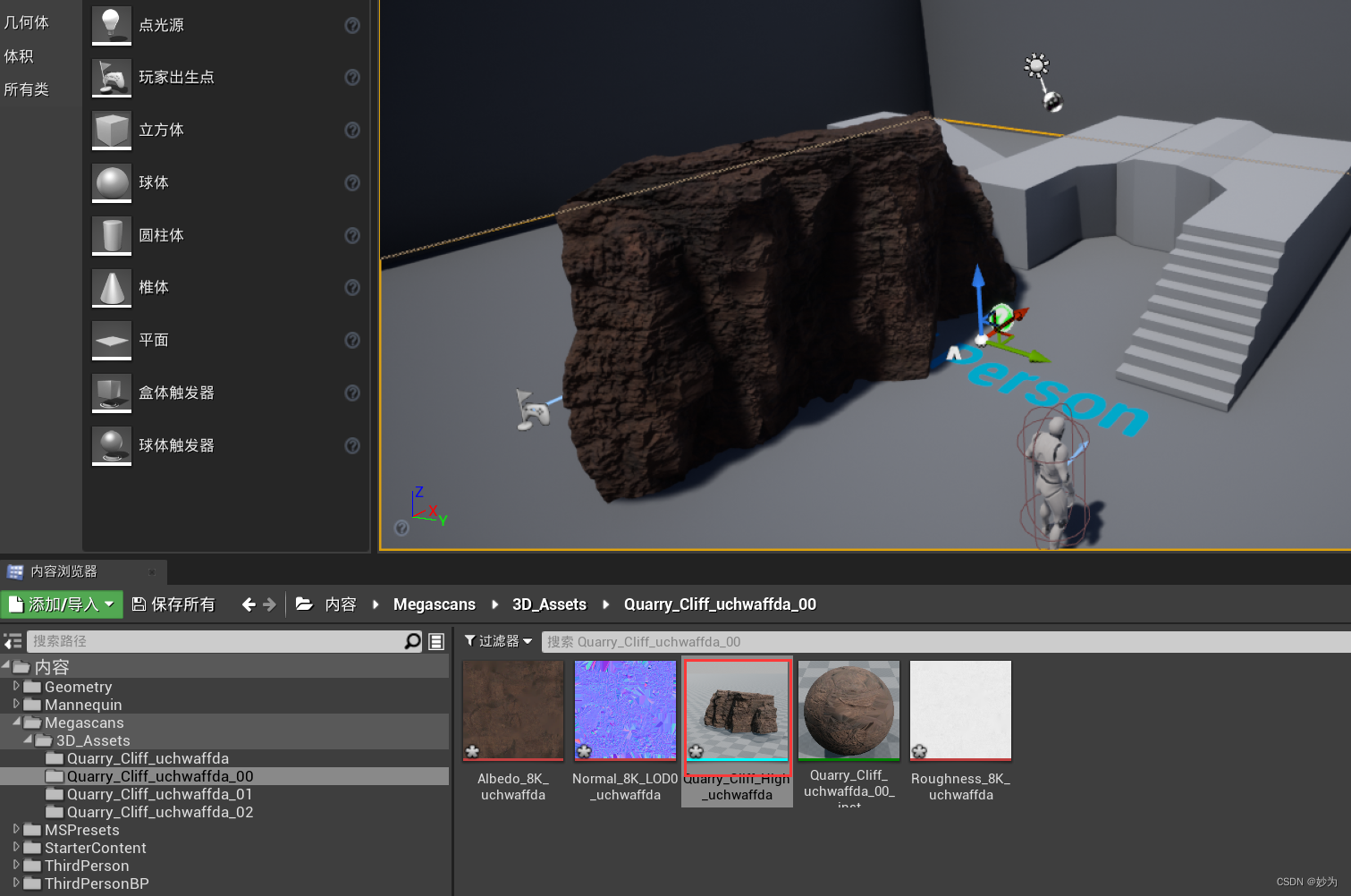Viewport: 1351px width, 896px height.
Task: Select the 立方体 cube icon
Action: [x=112, y=130]
